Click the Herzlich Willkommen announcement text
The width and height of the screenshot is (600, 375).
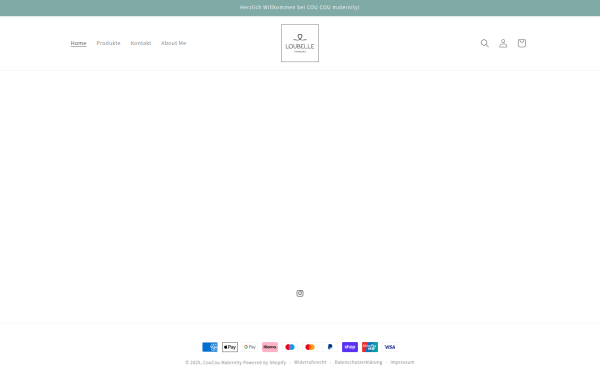click(300, 7)
